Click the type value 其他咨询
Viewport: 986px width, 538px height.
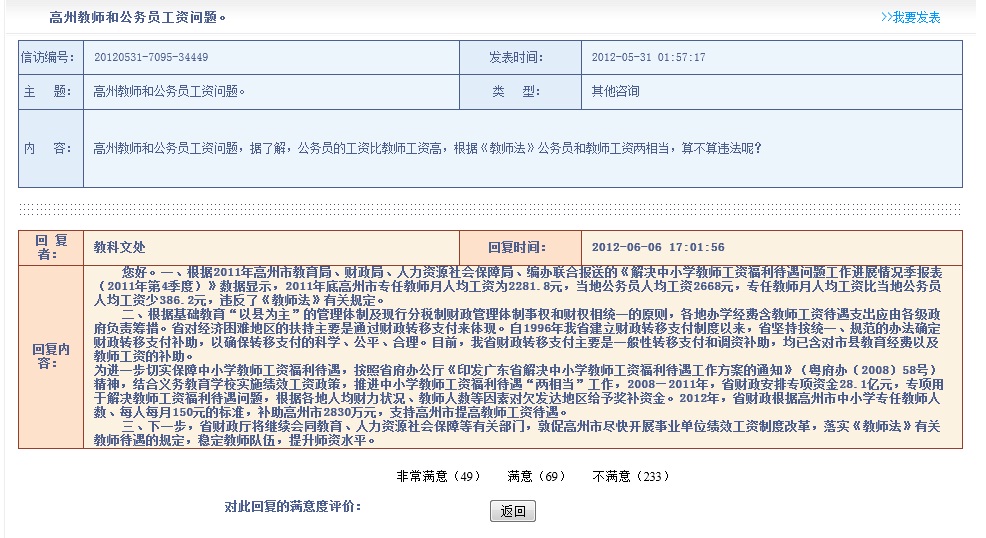click(615, 91)
